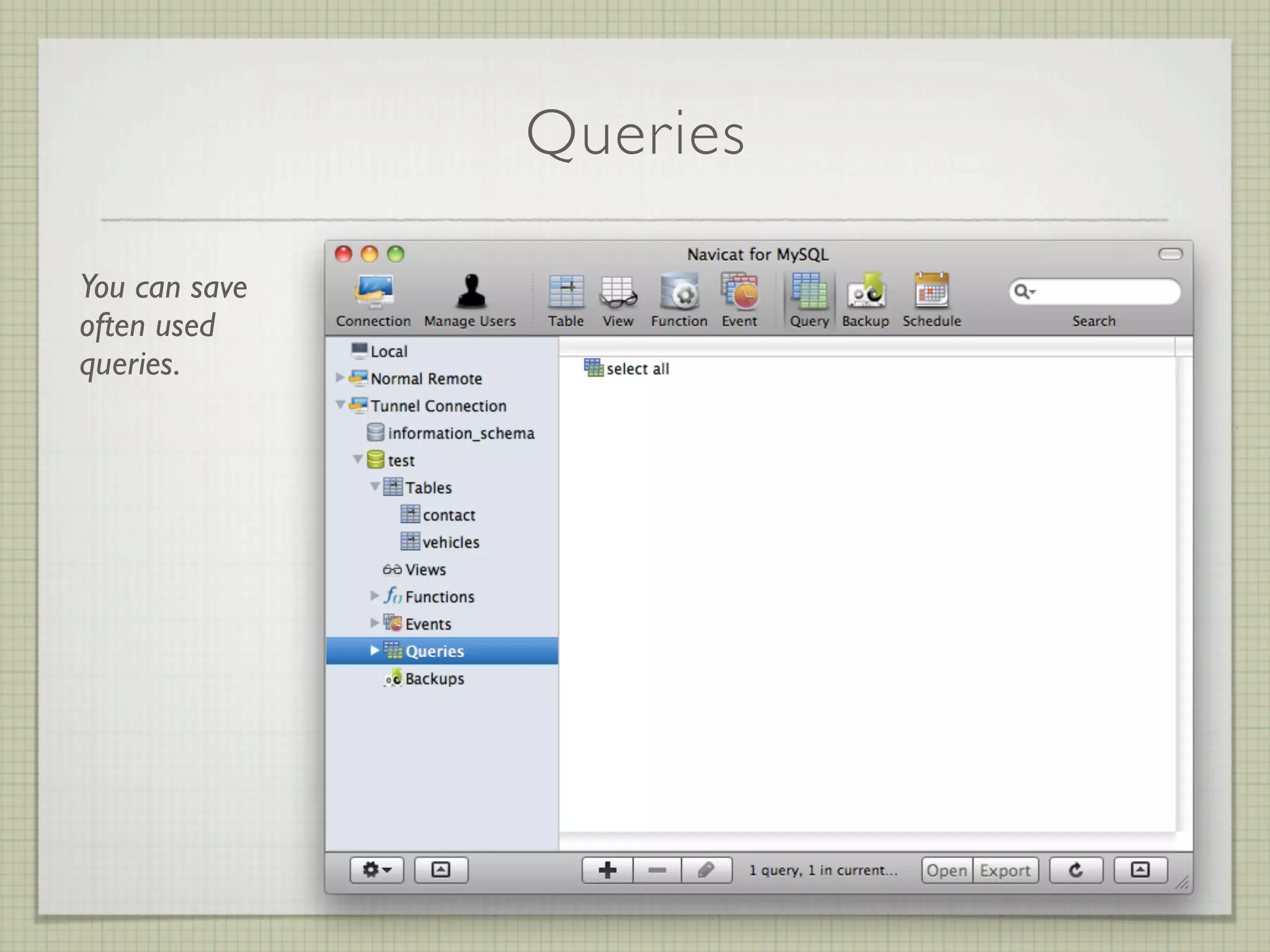The width and height of the screenshot is (1270, 952).
Task: Select the contact table
Action: point(449,515)
